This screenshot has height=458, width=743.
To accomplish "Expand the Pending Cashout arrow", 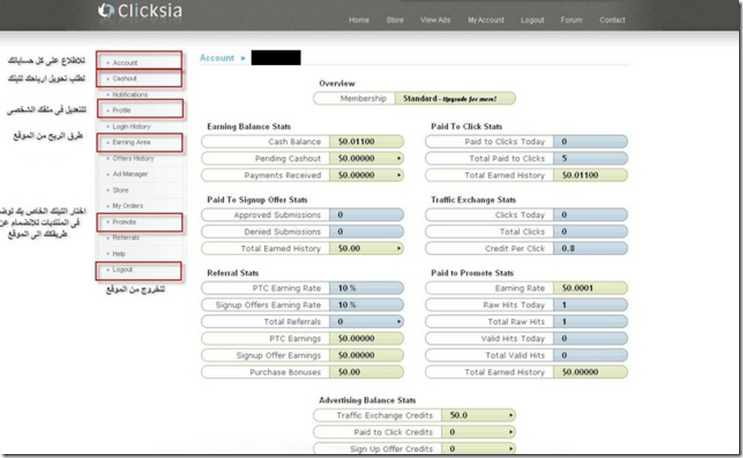I will 399,159.
